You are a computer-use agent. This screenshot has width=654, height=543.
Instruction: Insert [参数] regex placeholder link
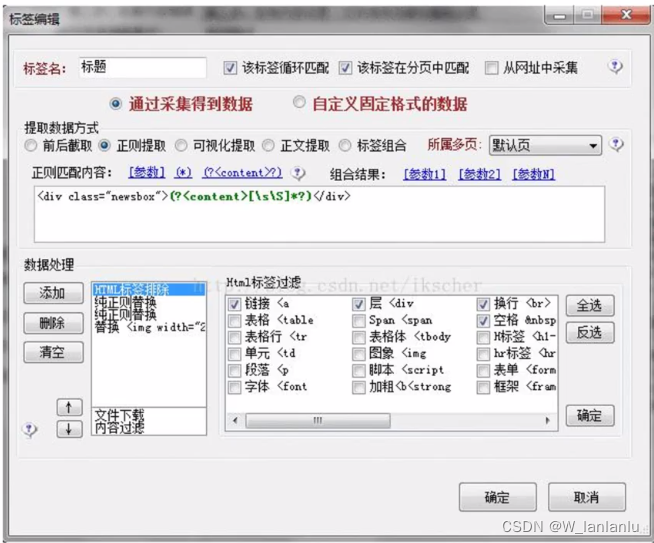146,172
